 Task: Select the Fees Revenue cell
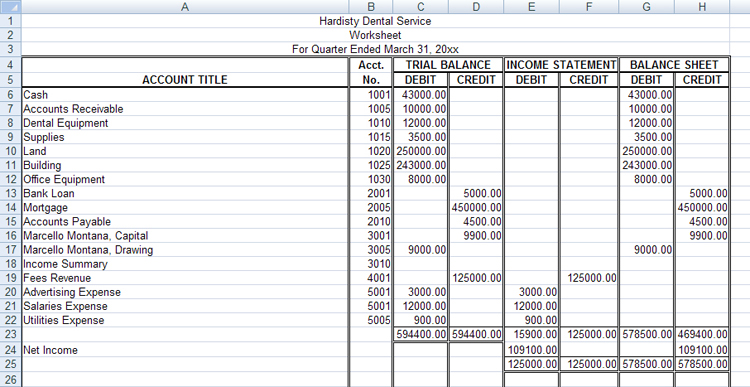185,278
